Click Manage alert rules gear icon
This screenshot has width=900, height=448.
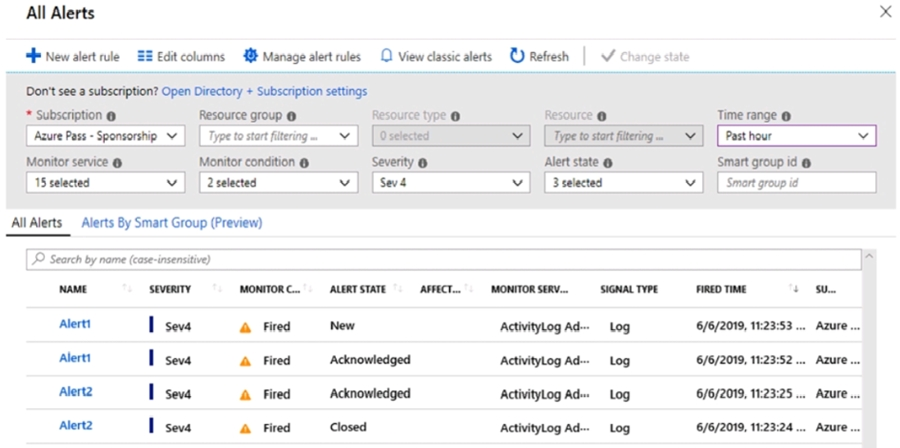tap(252, 57)
